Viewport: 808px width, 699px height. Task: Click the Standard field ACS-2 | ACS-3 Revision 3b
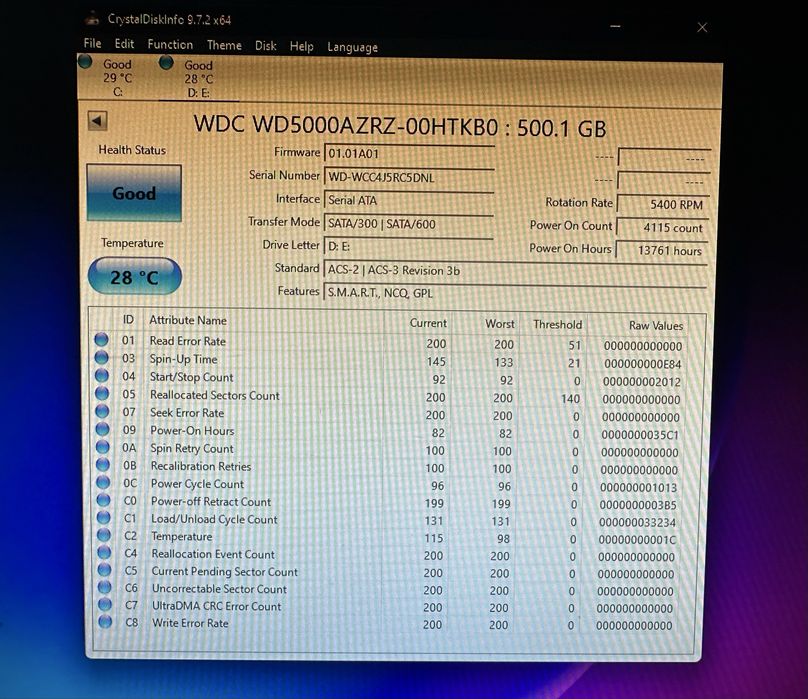515,271
